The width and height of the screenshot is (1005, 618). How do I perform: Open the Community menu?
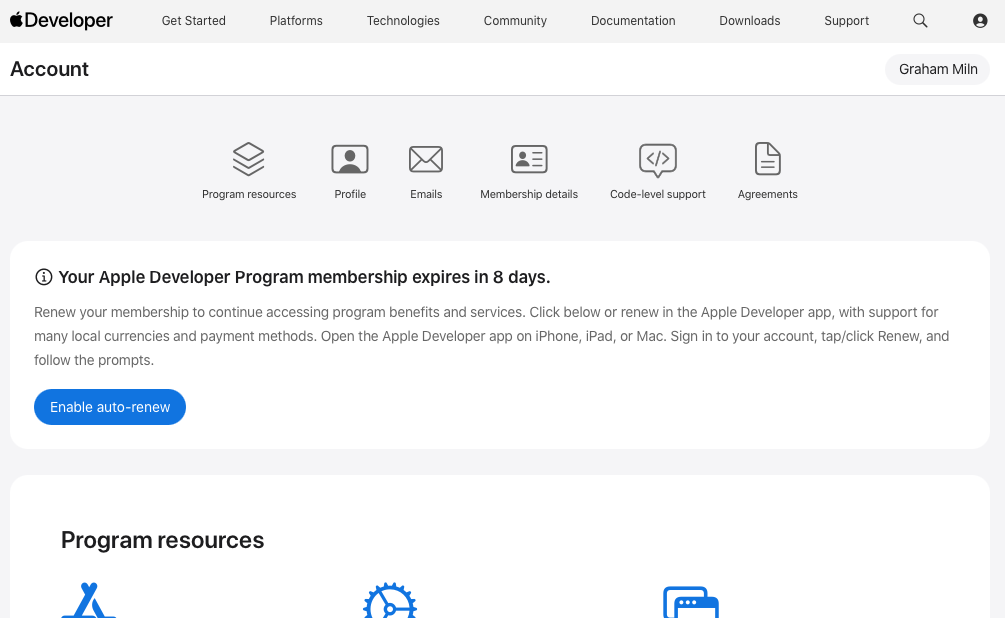click(x=515, y=21)
